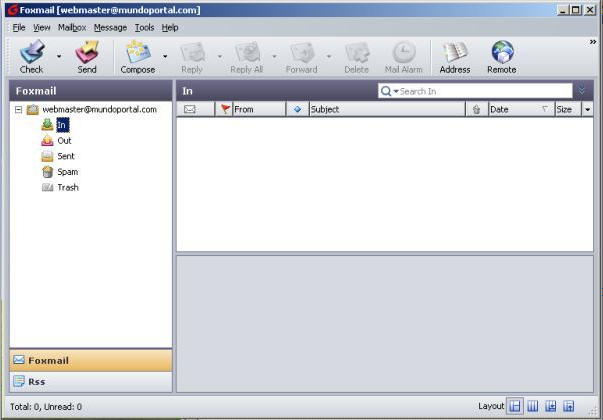Open the File menu
The image size is (603, 420).
click(19, 28)
